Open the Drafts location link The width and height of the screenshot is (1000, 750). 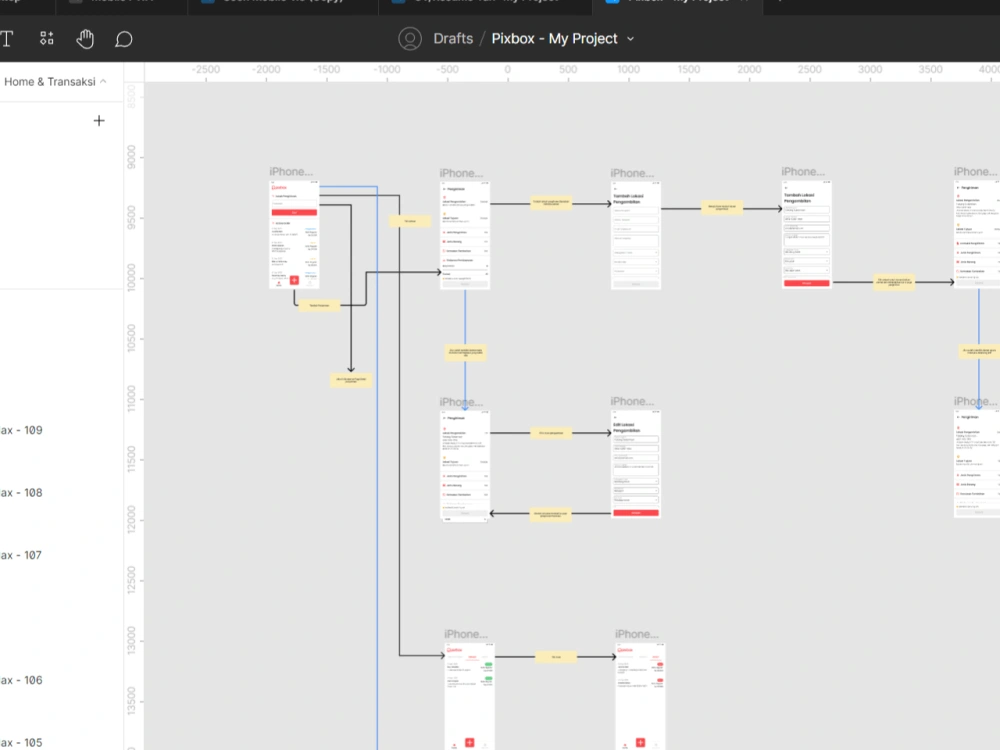click(453, 39)
